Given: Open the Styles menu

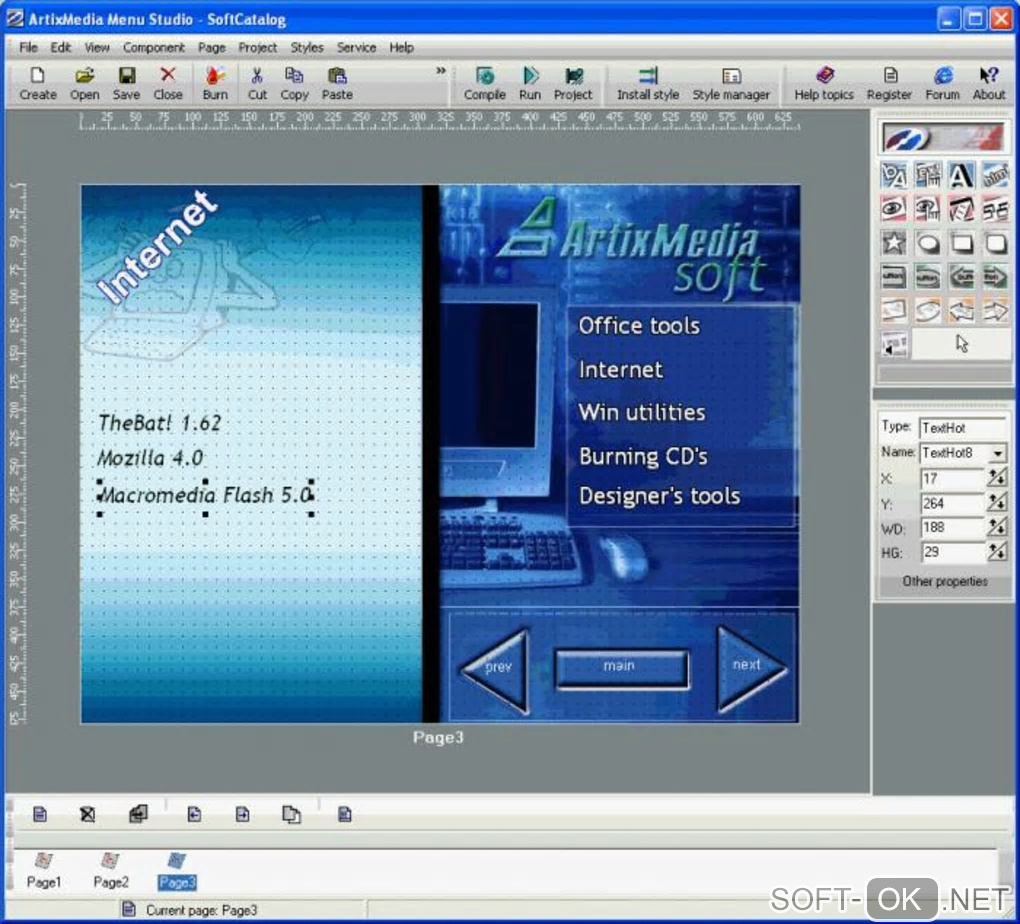Looking at the screenshot, I should [x=306, y=48].
